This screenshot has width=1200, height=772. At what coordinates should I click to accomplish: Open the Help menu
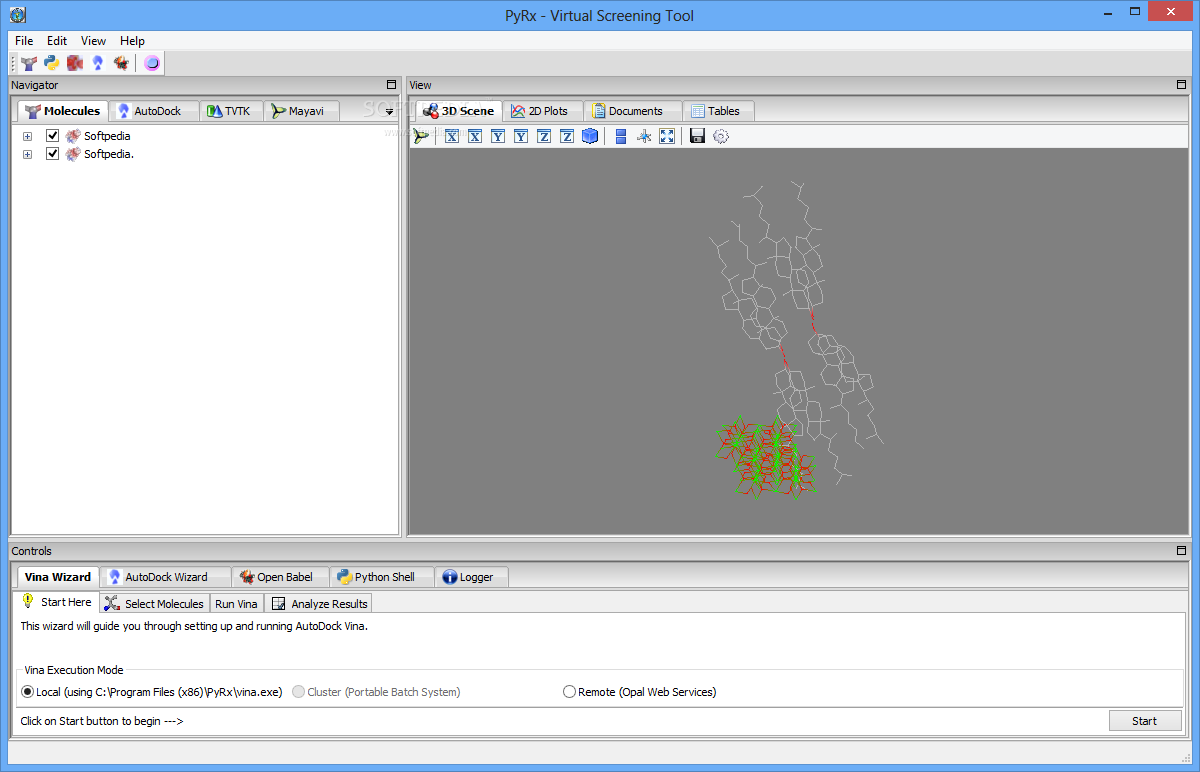pos(131,40)
